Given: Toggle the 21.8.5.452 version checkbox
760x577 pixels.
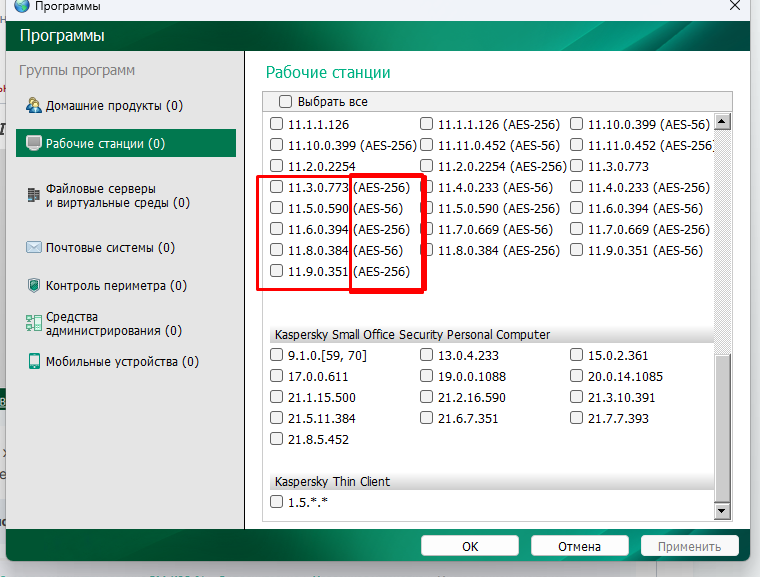Looking at the screenshot, I should click(x=277, y=439).
